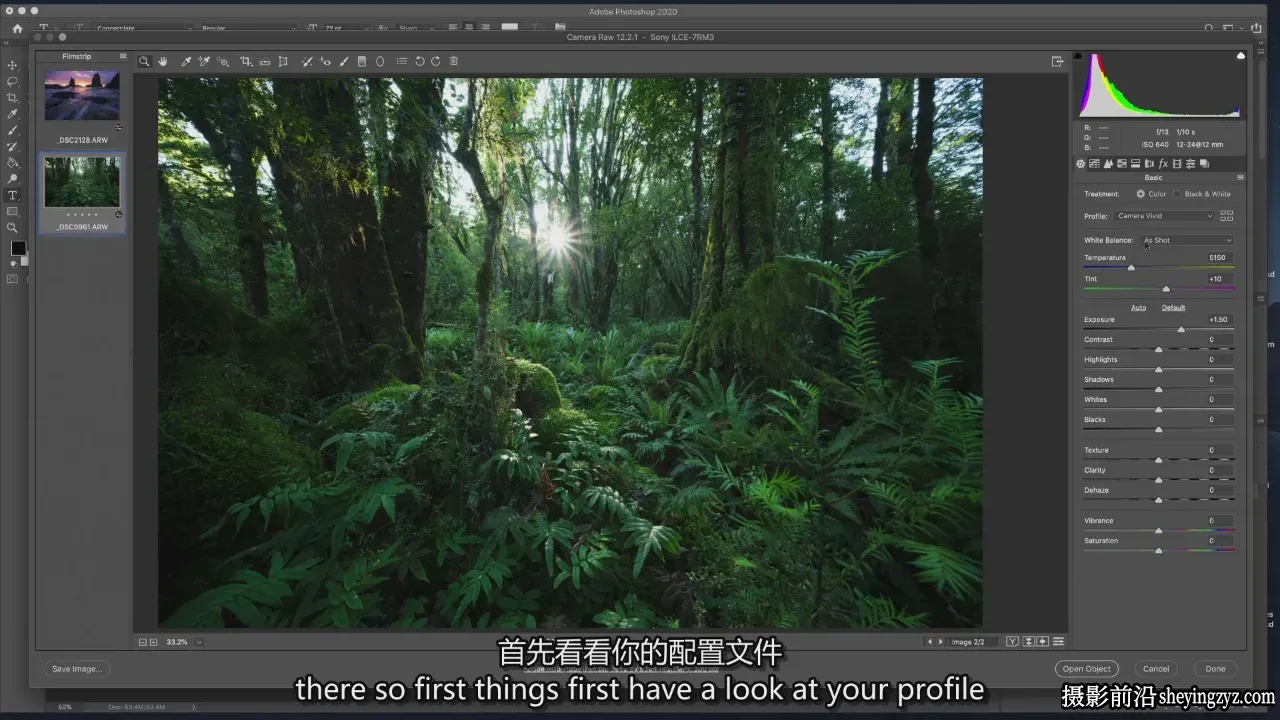Click Photoshop foreground color swatch
The width and height of the screenshot is (1280, 720).
(17, 247)
